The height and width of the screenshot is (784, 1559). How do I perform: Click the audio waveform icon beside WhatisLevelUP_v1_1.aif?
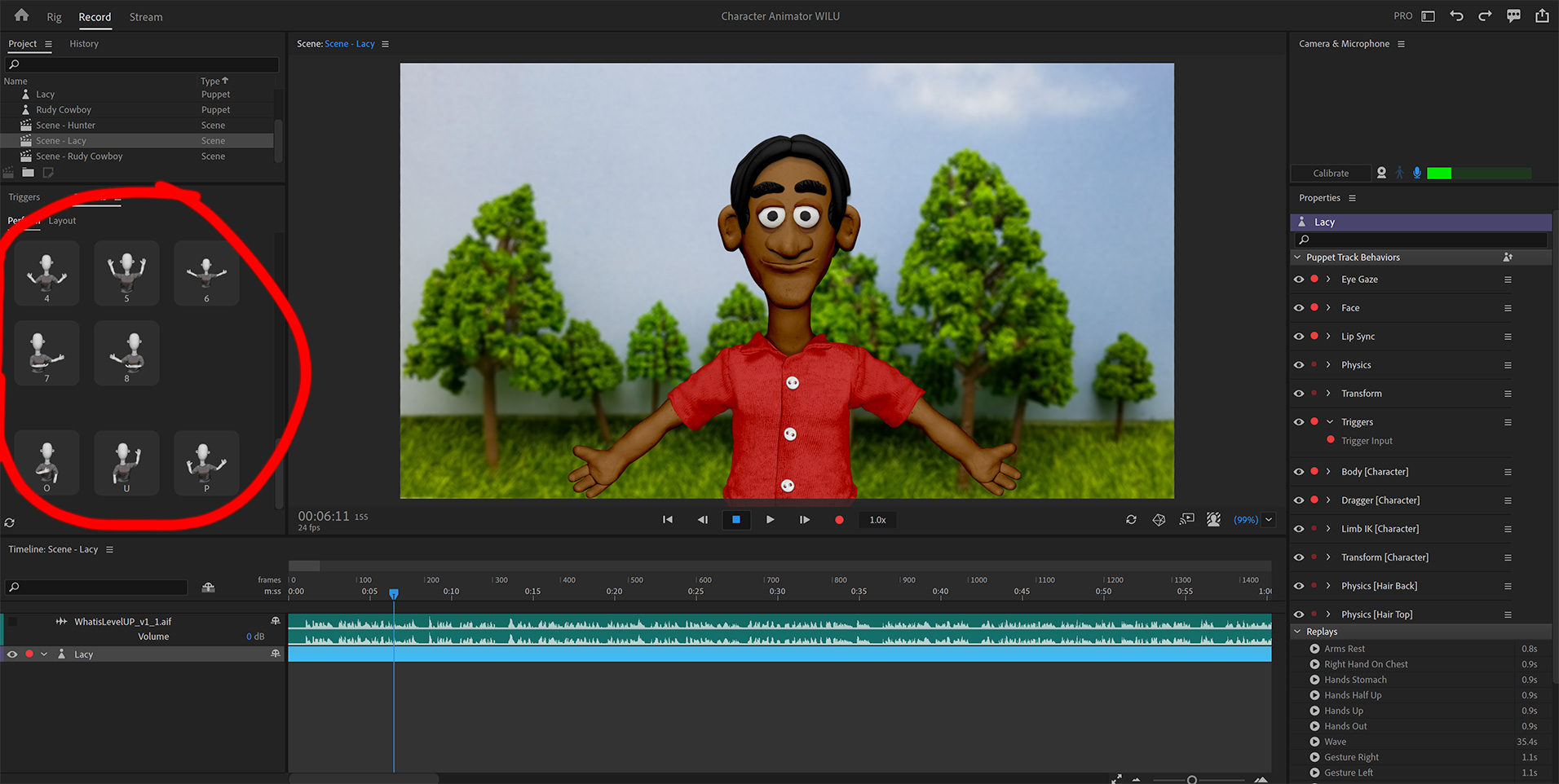[61, 621]
